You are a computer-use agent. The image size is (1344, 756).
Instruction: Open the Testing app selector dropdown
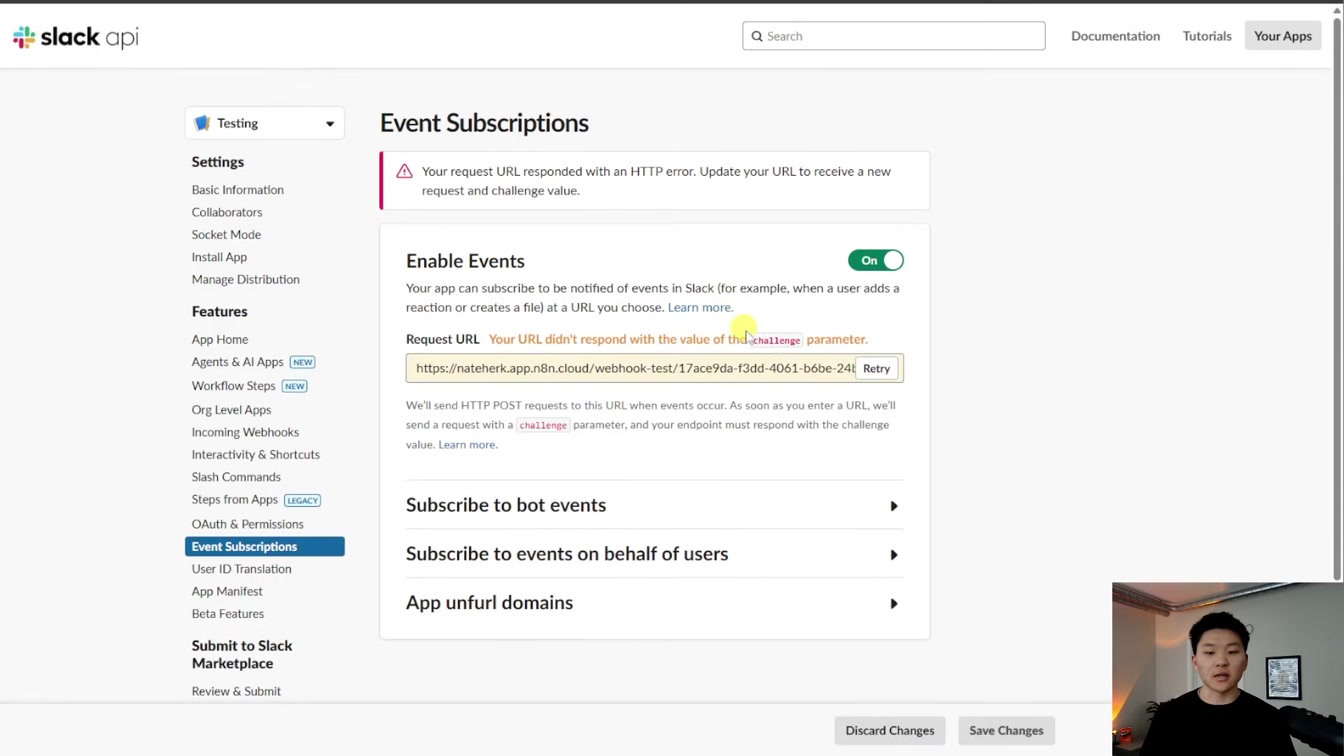click(x=265, y=123)
